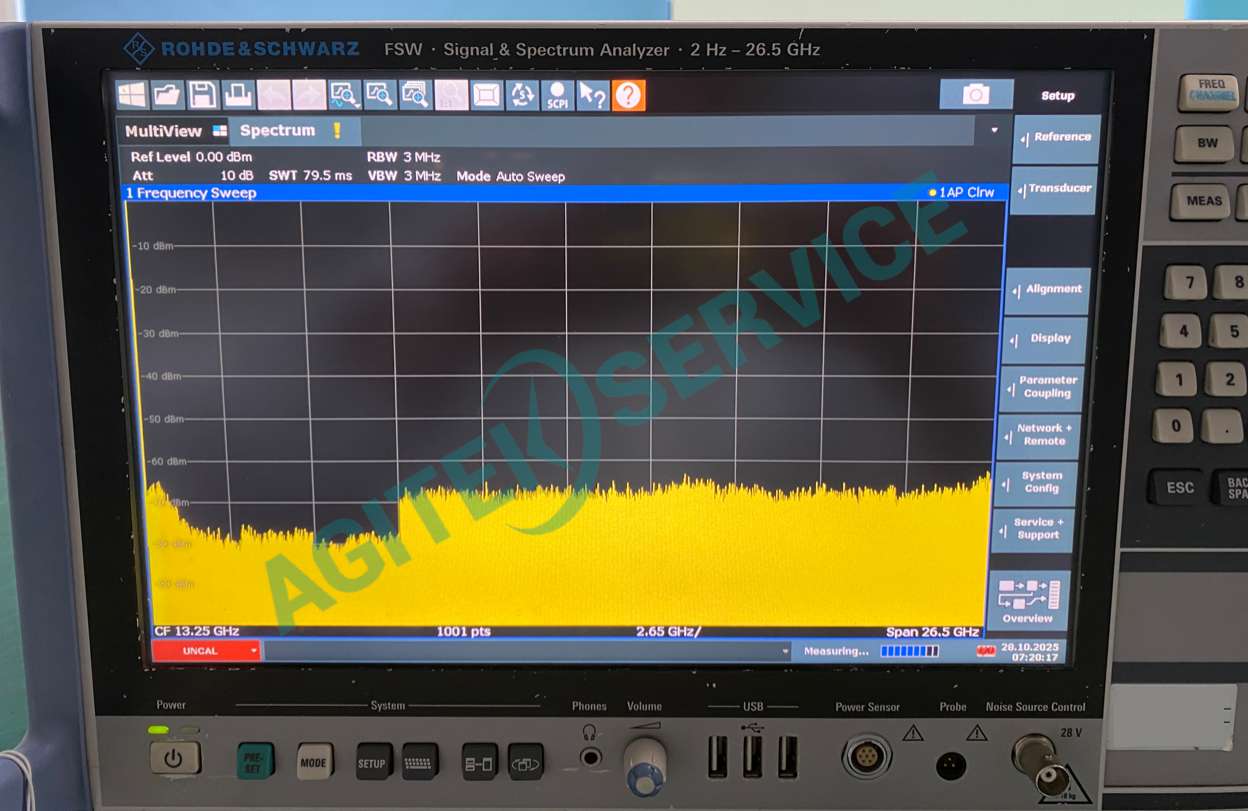Image resolution: width=1248 pixels, height=811 pixels.
Task: Click the circular arrows sequencer icon
Action: point(522,95)
